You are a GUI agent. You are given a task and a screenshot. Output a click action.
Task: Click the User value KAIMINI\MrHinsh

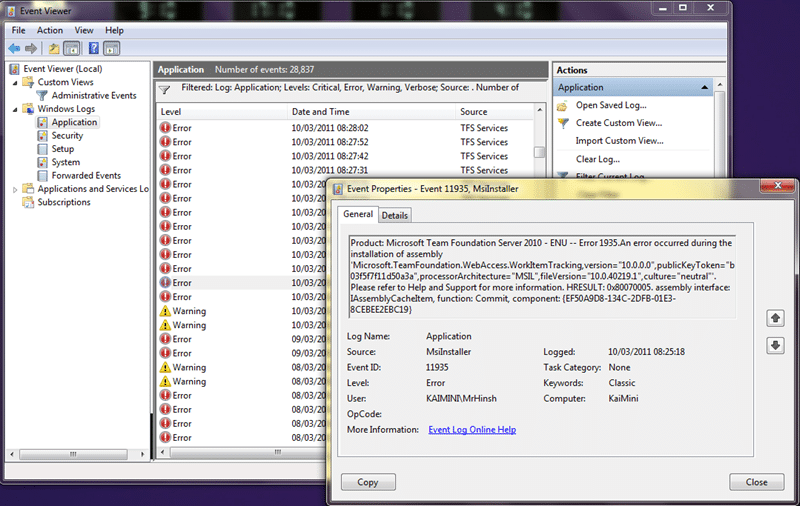tap(461, 398)
